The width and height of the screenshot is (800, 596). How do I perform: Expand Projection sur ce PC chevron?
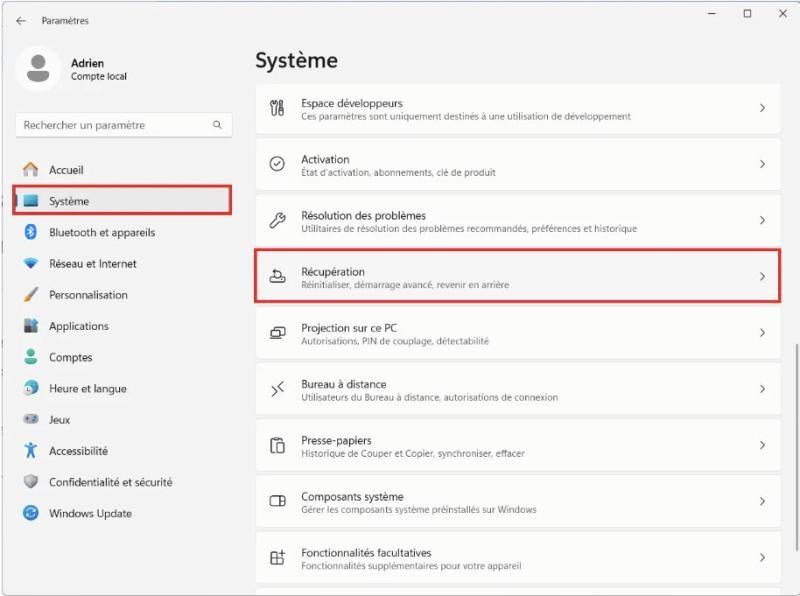pos(762,333)
